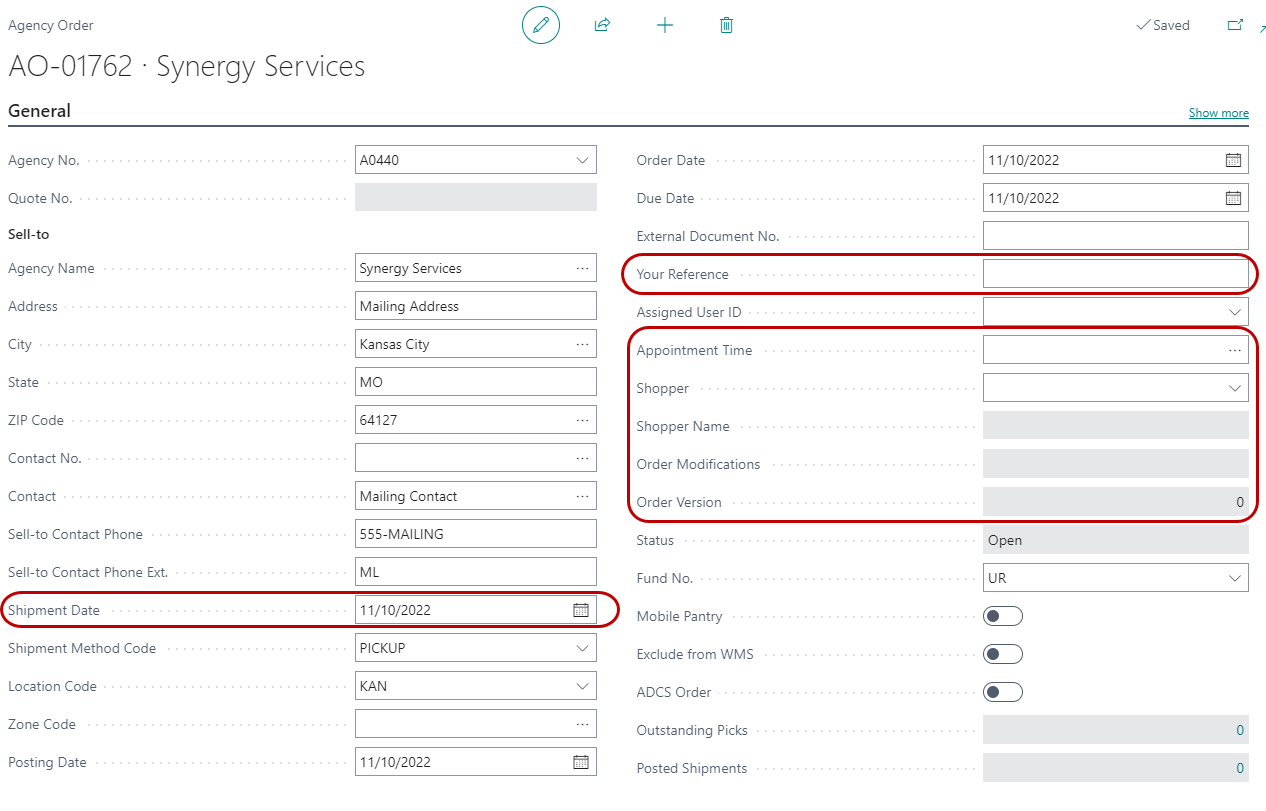Screen dimensions: 1266x811
Task: Open Agency Name lookup ellipsis button
Action: coord(582,268)
